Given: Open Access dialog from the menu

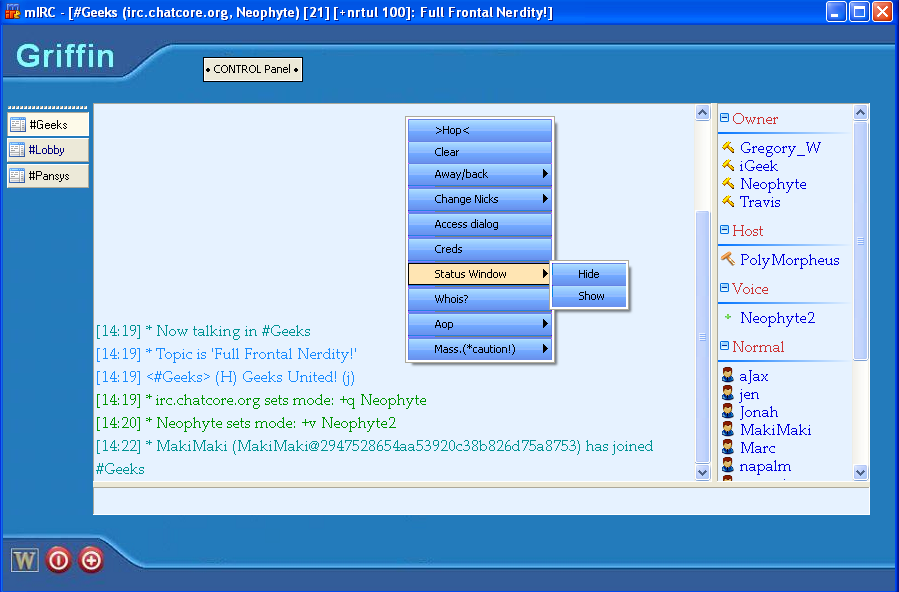Looking at the screenshot, I should tap(480, 224).
